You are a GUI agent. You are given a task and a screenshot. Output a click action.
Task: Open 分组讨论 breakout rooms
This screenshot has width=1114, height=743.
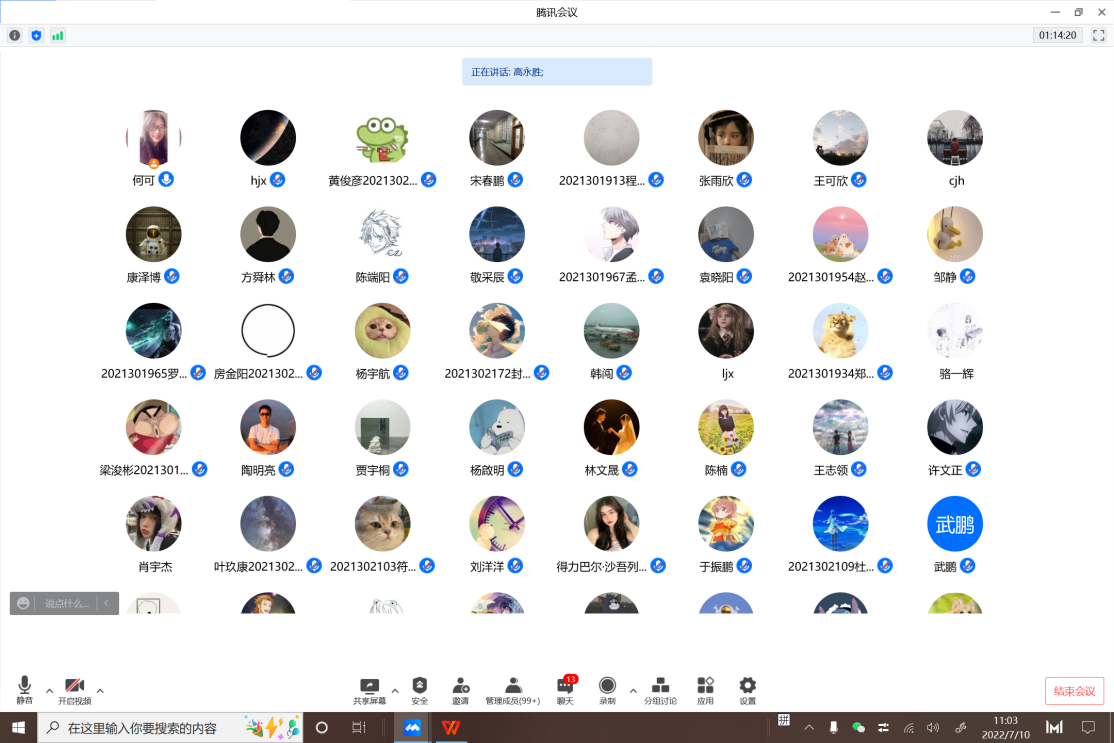click(660, 686)
